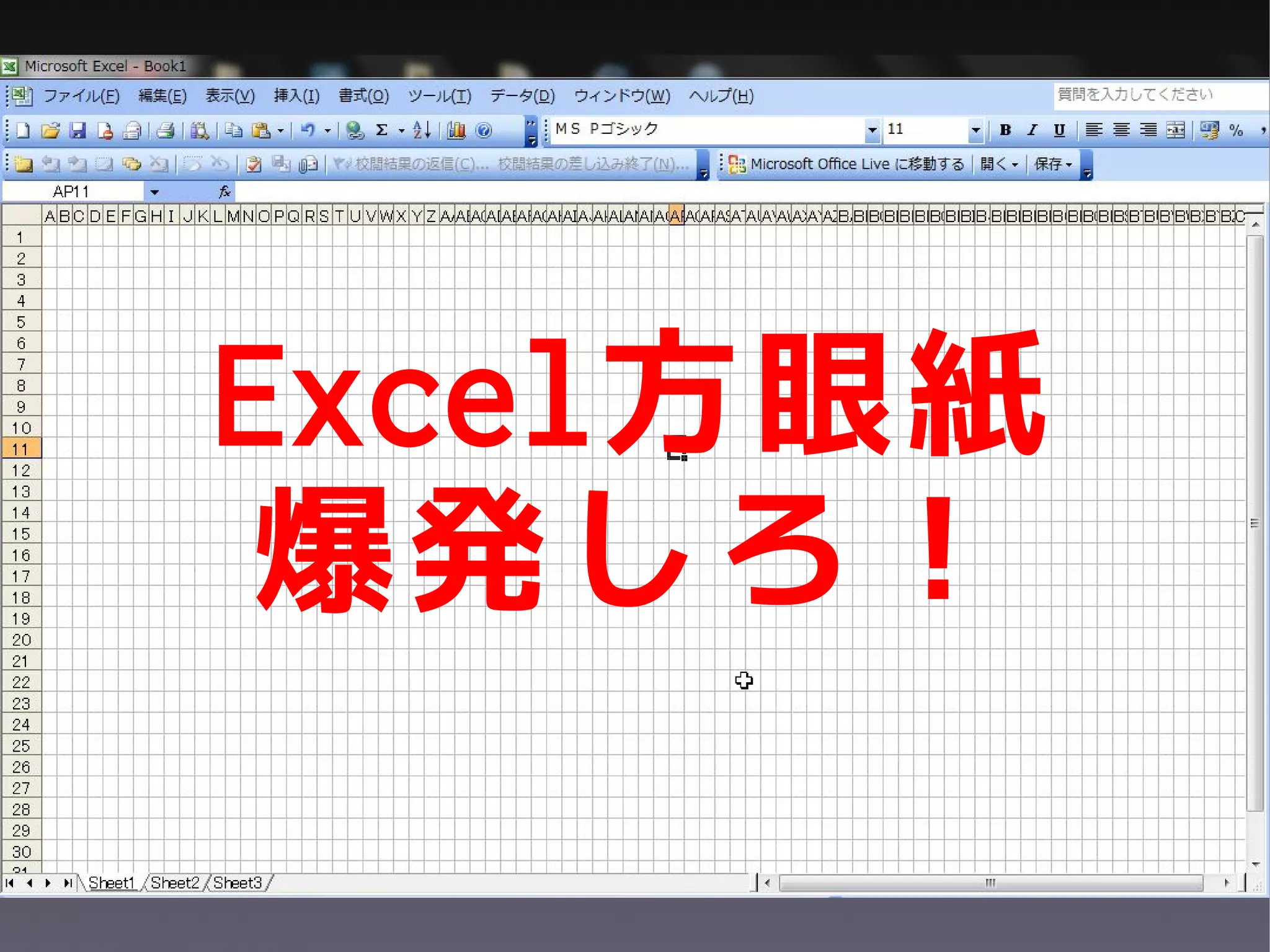Image resolution: width=1270 pixels, height=952 pixels.
Task: Expand standard toolbar options chevron
Action: [x=531, y=131]
